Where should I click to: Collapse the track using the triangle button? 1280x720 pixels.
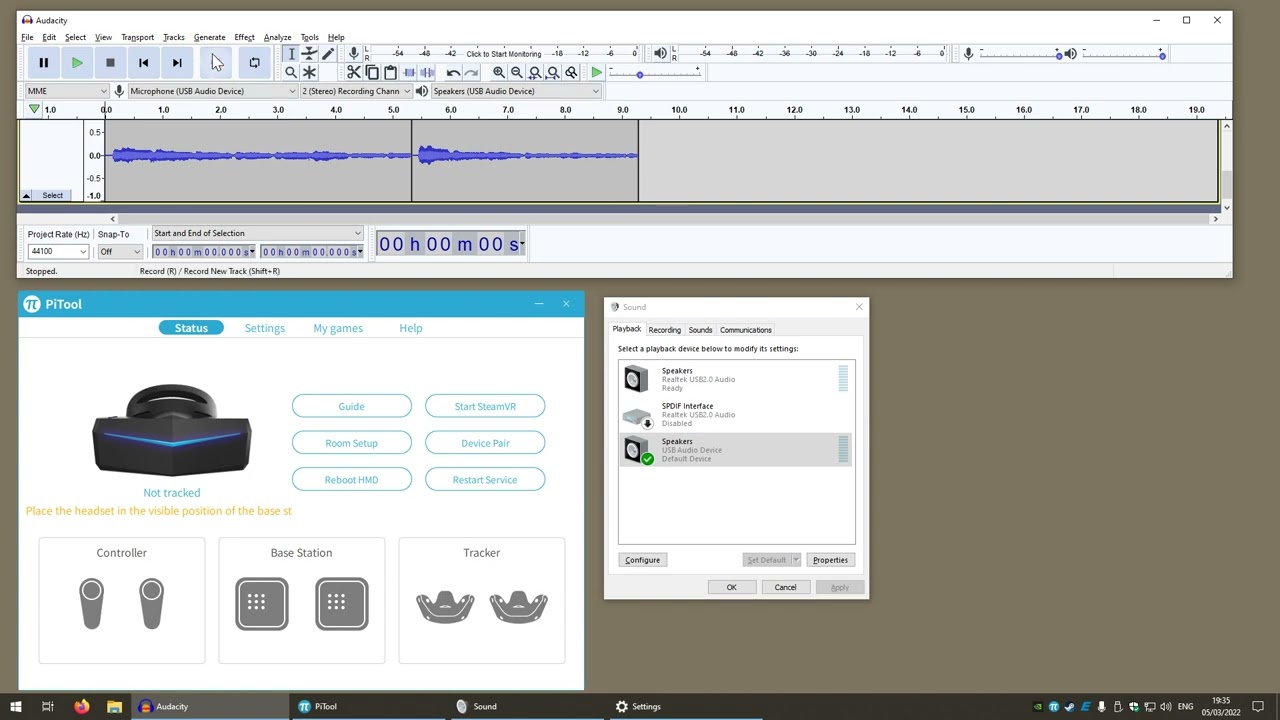click(x=26, y=195)
